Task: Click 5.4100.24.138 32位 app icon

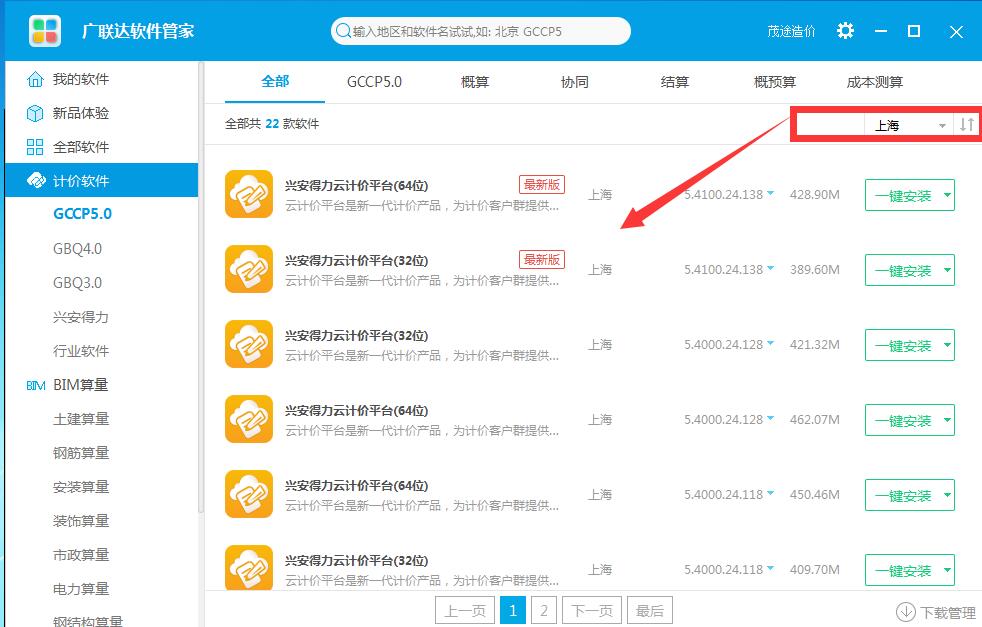Action: 249,269
